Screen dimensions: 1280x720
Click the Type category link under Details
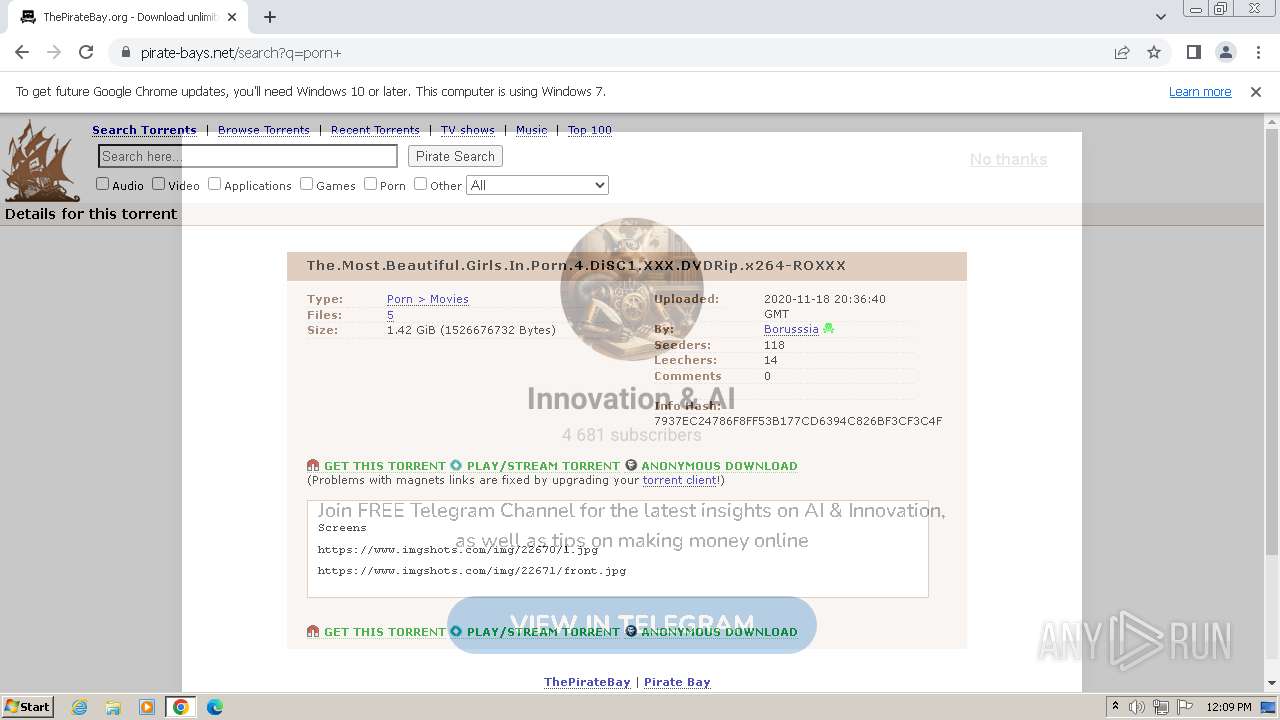click(x=428, y=299)
